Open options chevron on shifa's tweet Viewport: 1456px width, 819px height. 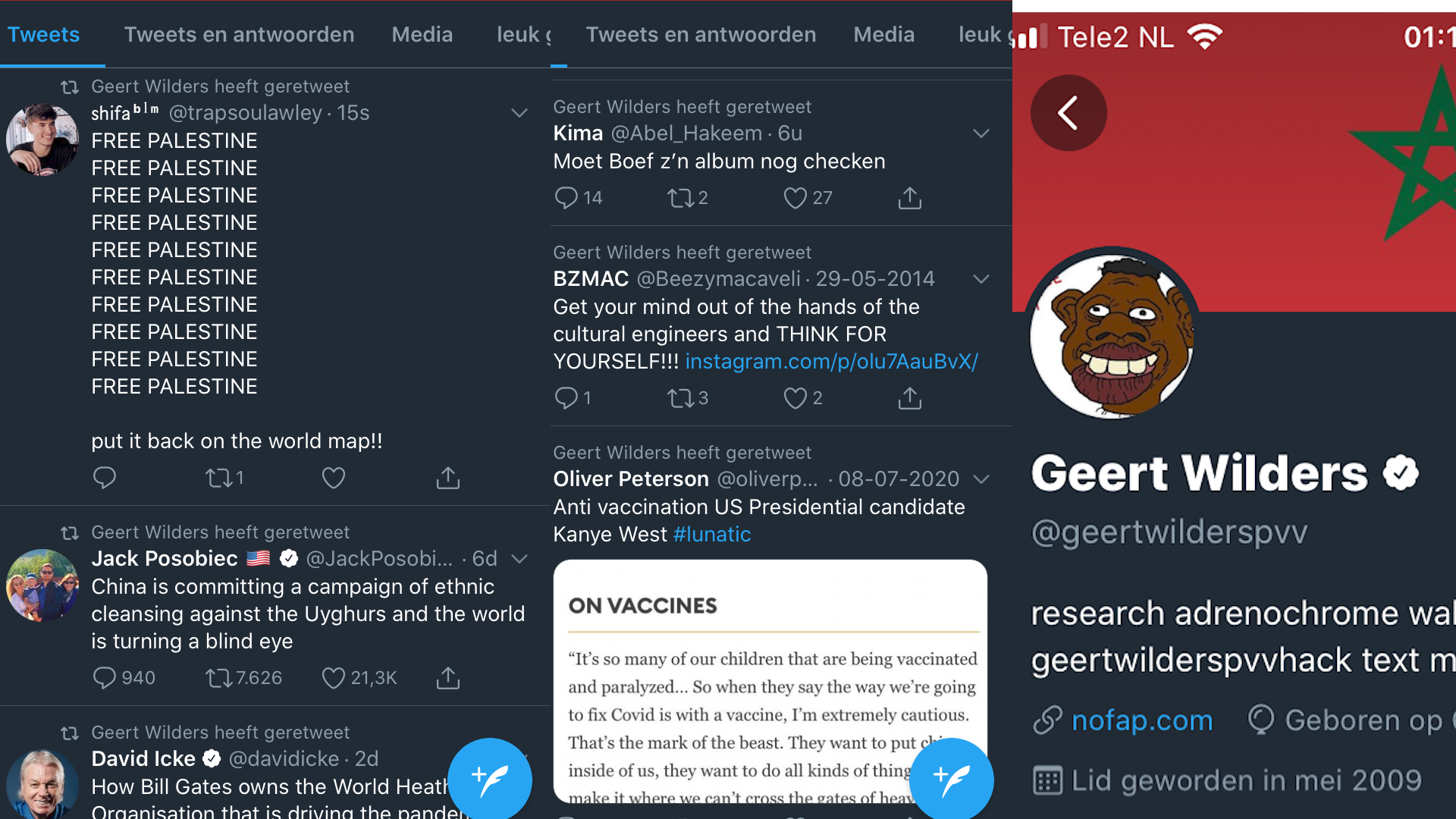point(519,113)
